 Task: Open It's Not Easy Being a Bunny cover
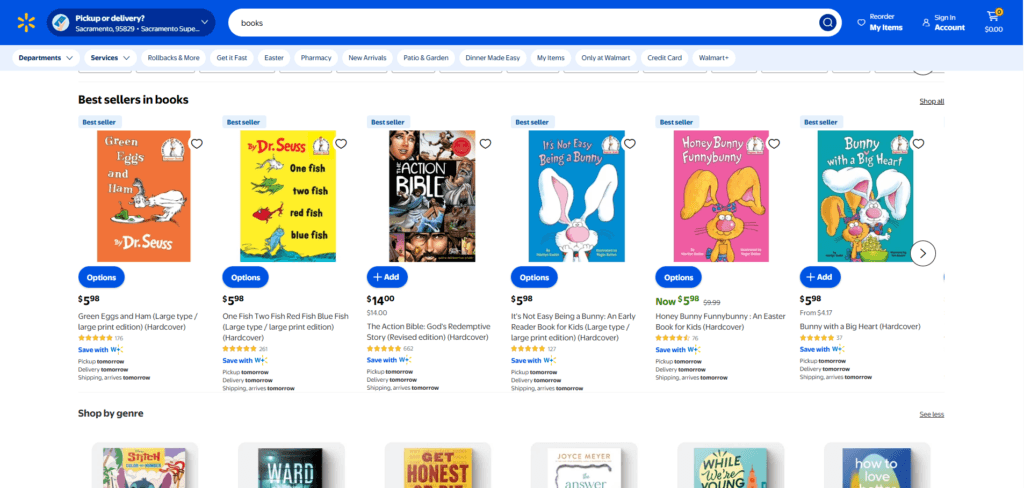[x=577, y=196]
